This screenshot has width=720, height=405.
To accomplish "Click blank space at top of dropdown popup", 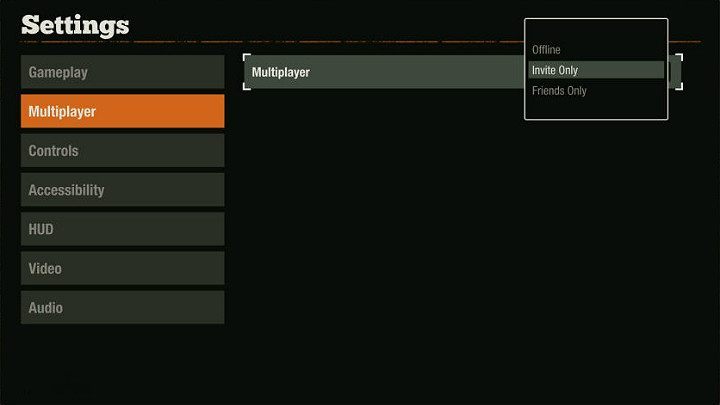I will 595,30.
